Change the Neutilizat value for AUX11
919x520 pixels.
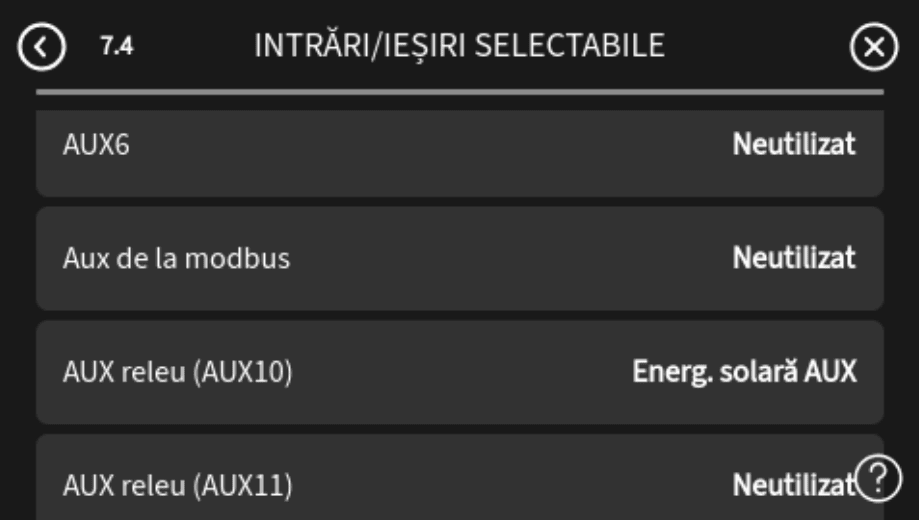click(x=790, y=487)
